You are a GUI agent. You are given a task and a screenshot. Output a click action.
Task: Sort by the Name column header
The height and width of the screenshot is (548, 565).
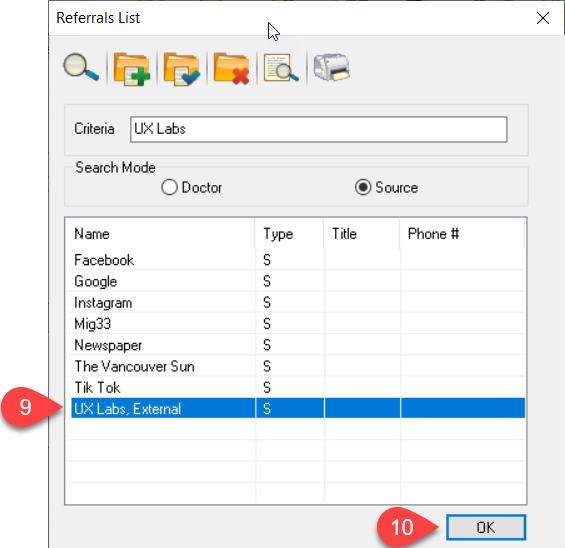(160, 234)
